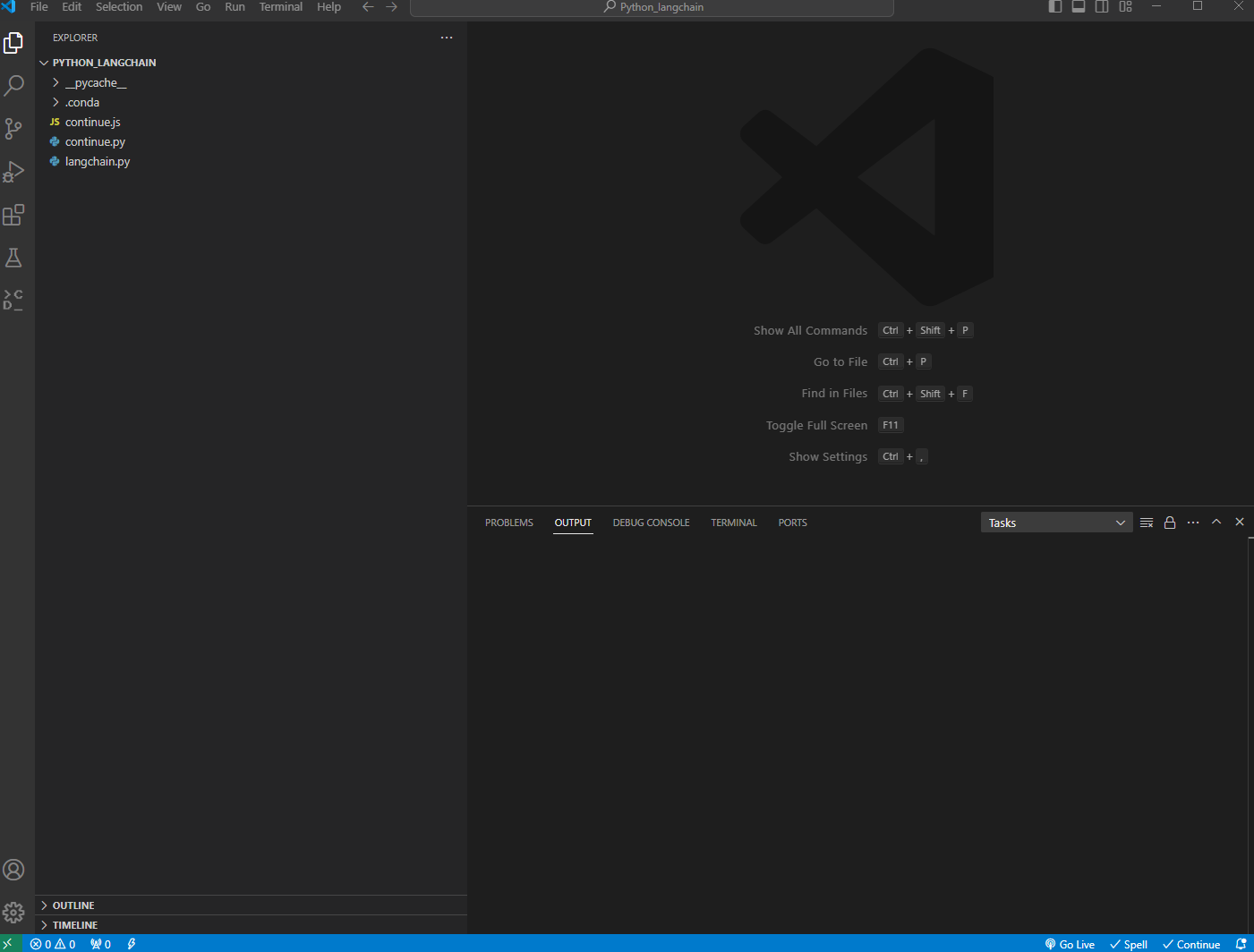Viewport: 1254px width, 952px height.
Task: Click the EXPLORER sidebar title
Action: pos(75,38)
